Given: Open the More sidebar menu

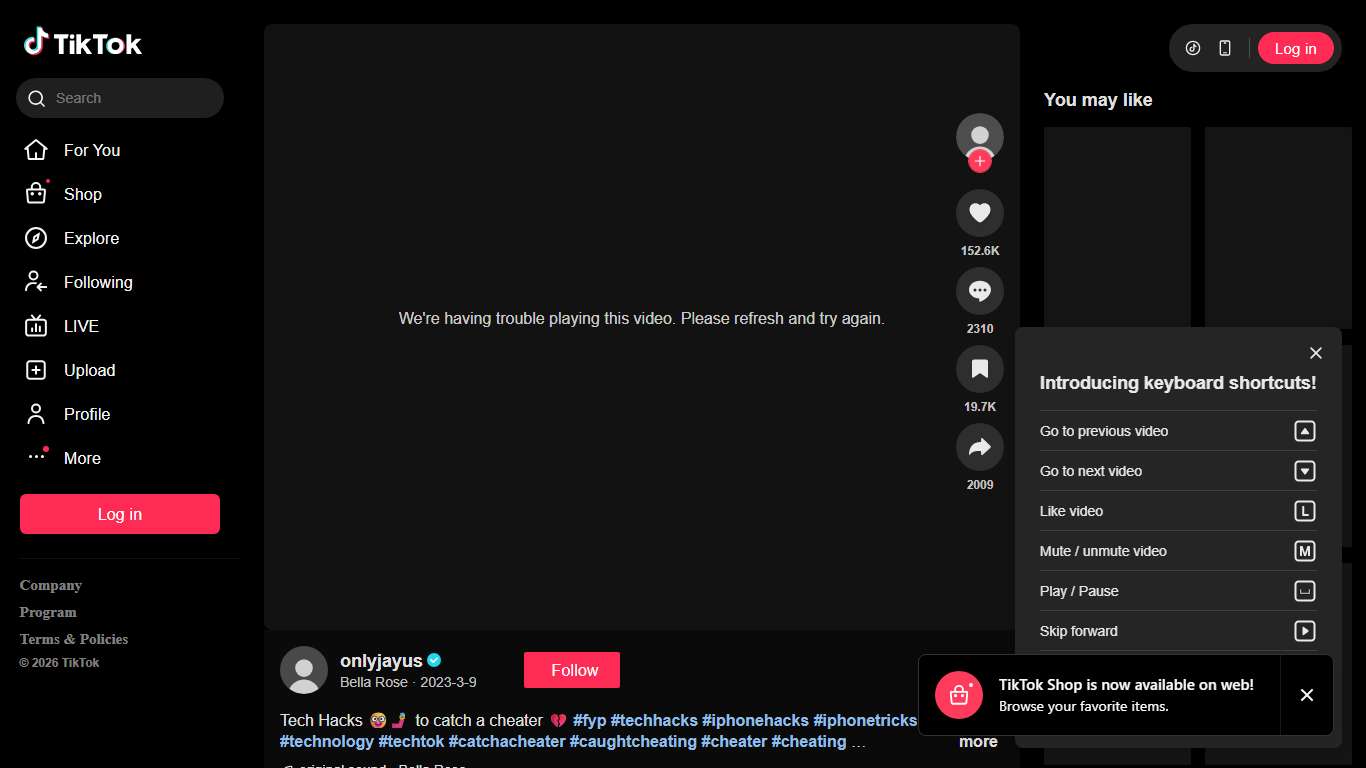Looking at the screenshot, I should click(80, 458).
